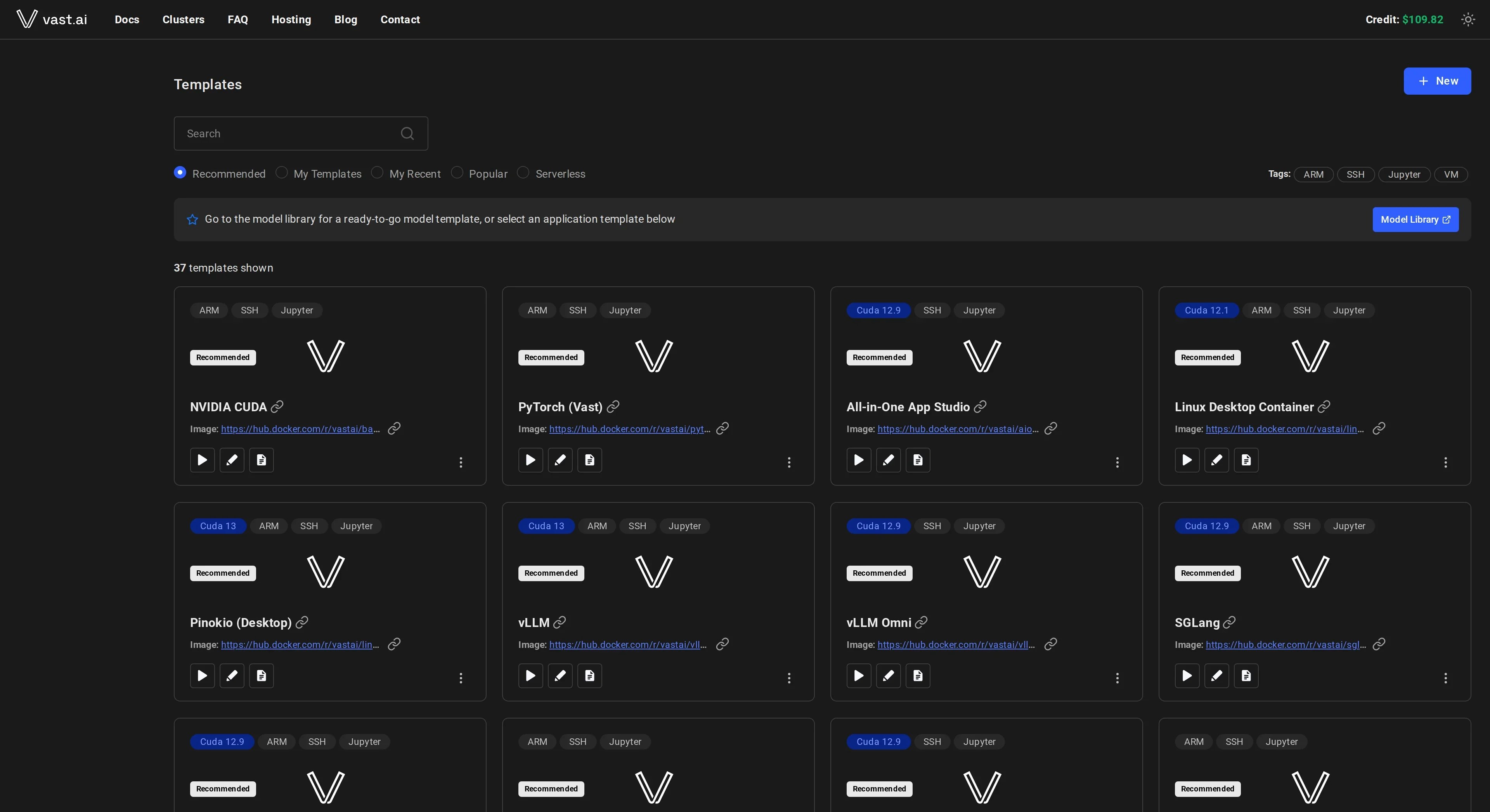1490x812 pixels.
Task: Select the Popular radio button
Action: 457,172
